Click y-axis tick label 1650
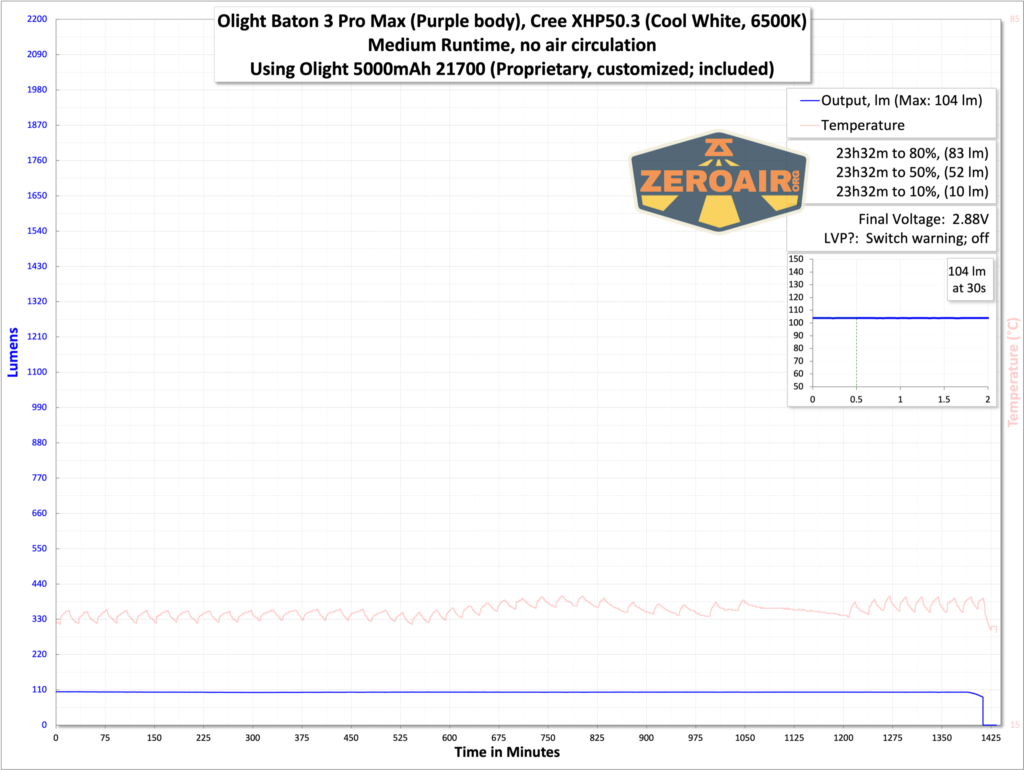This screenshot has height=770, width=1024. tap(37, 195)
